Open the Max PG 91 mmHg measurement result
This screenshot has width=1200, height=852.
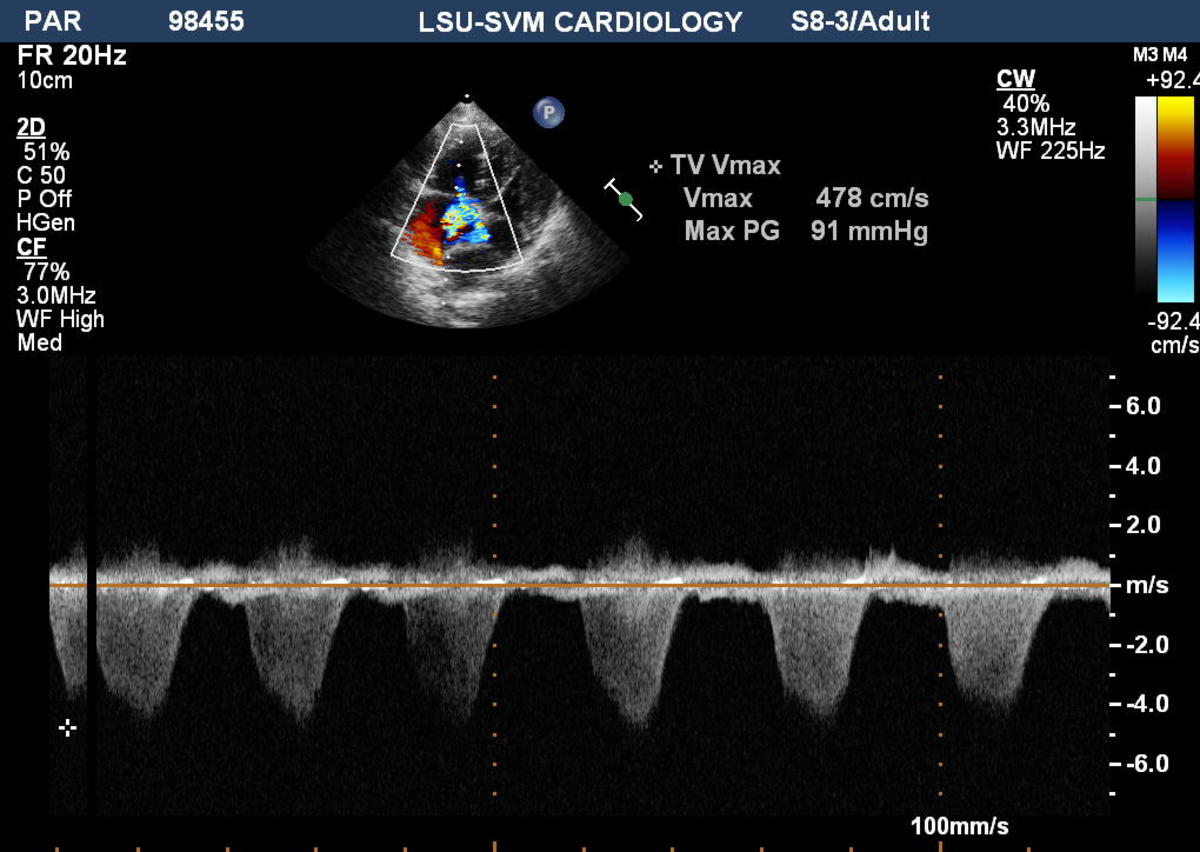pyautogui.click(x=800, y=231)
